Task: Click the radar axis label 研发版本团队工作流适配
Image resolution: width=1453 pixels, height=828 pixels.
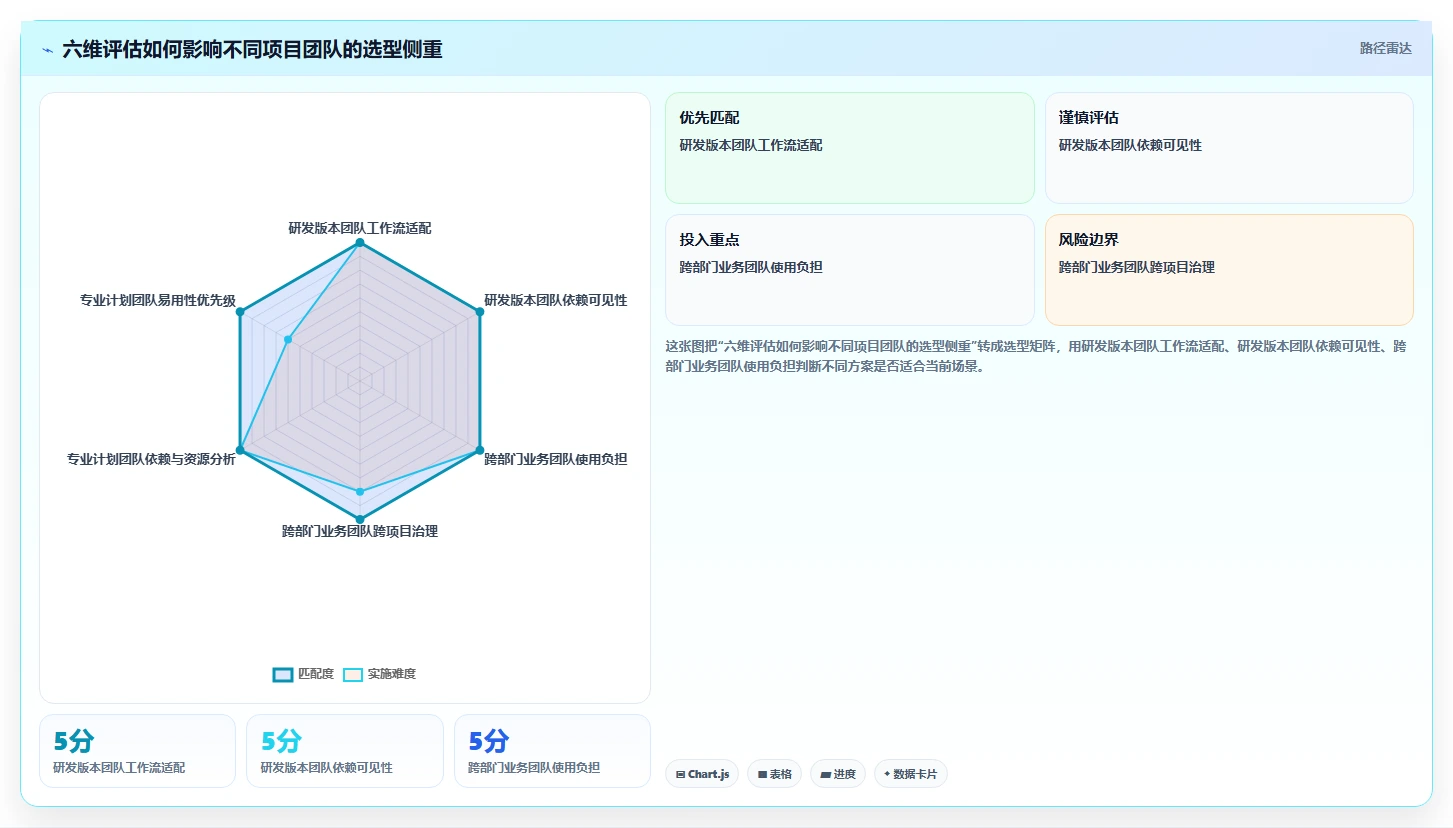Action: [360, 228]
